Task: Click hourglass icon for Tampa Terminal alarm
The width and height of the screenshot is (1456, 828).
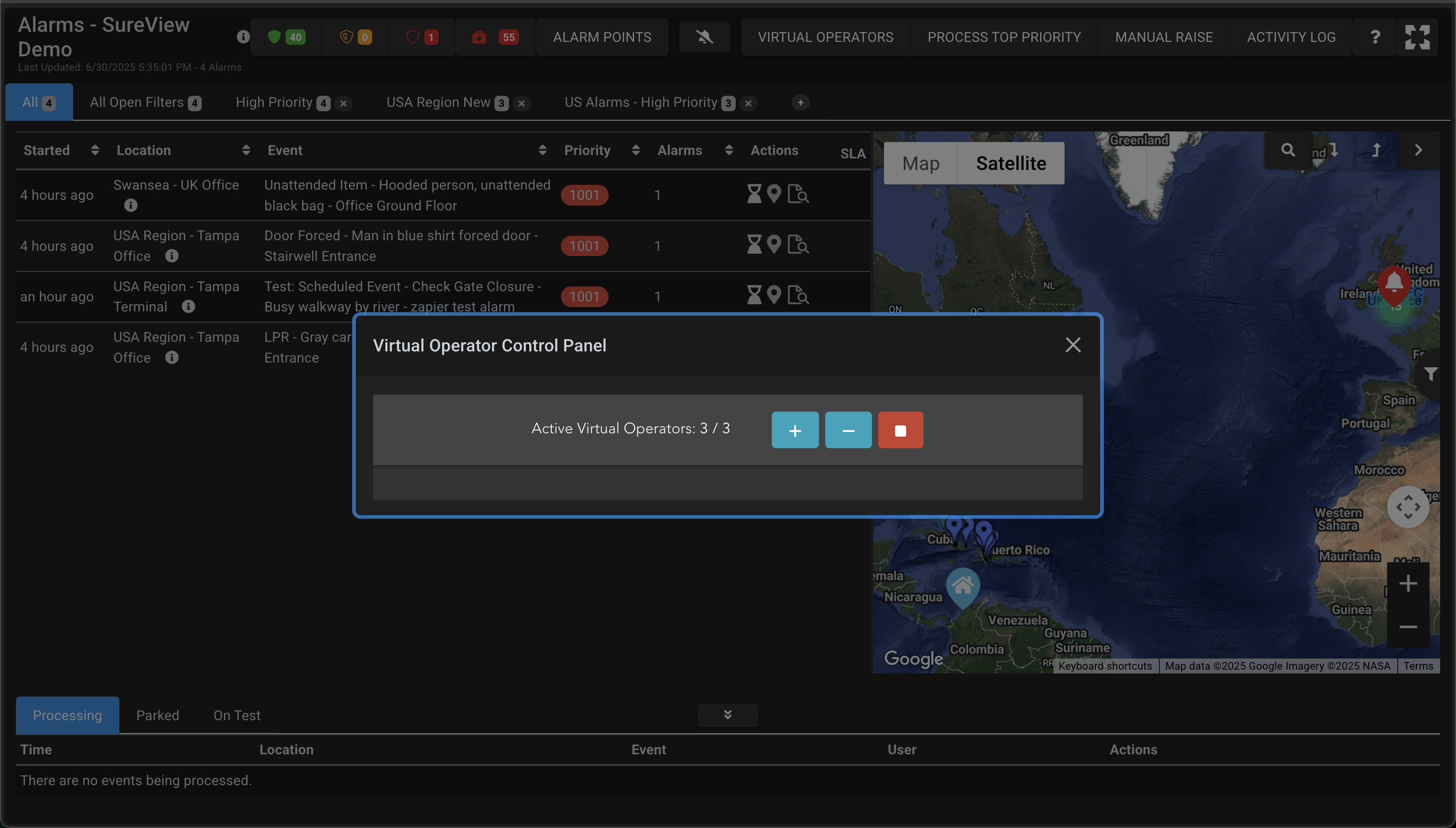Action: click(754, 295)
